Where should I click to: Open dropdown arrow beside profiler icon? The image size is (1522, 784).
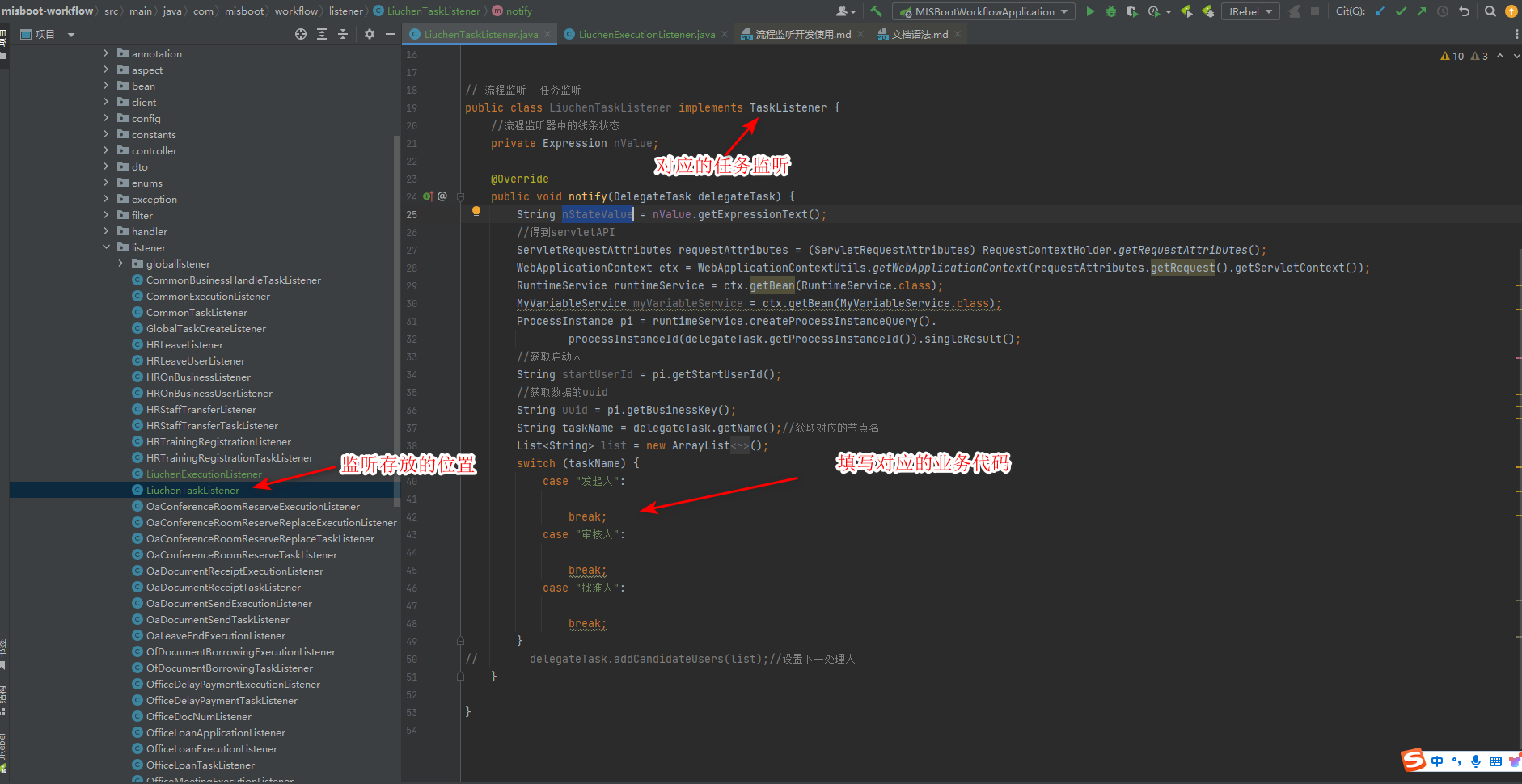[1169, 12]
